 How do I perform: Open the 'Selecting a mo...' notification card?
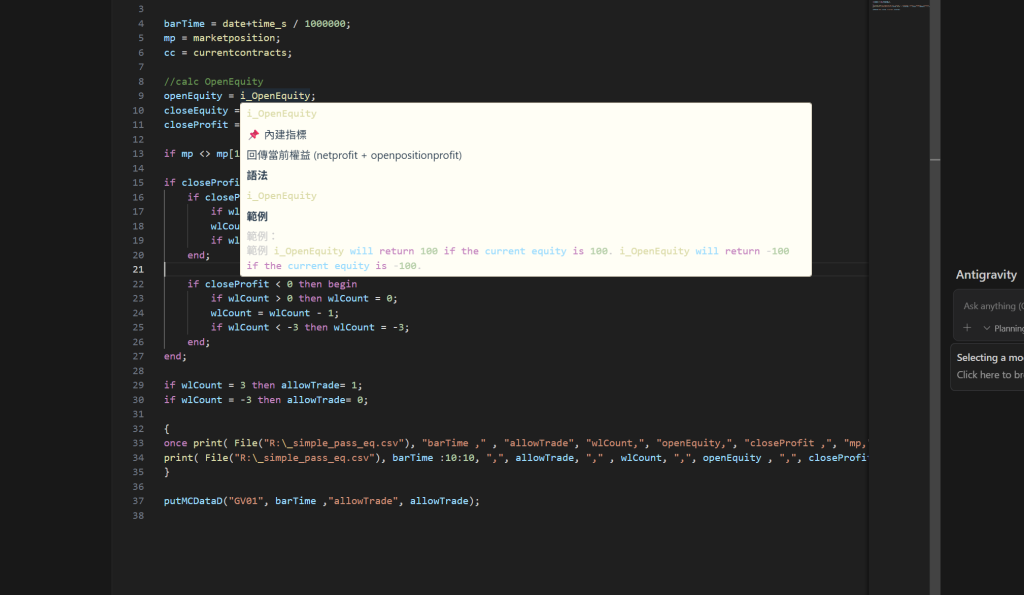click(x=989, y=358)
